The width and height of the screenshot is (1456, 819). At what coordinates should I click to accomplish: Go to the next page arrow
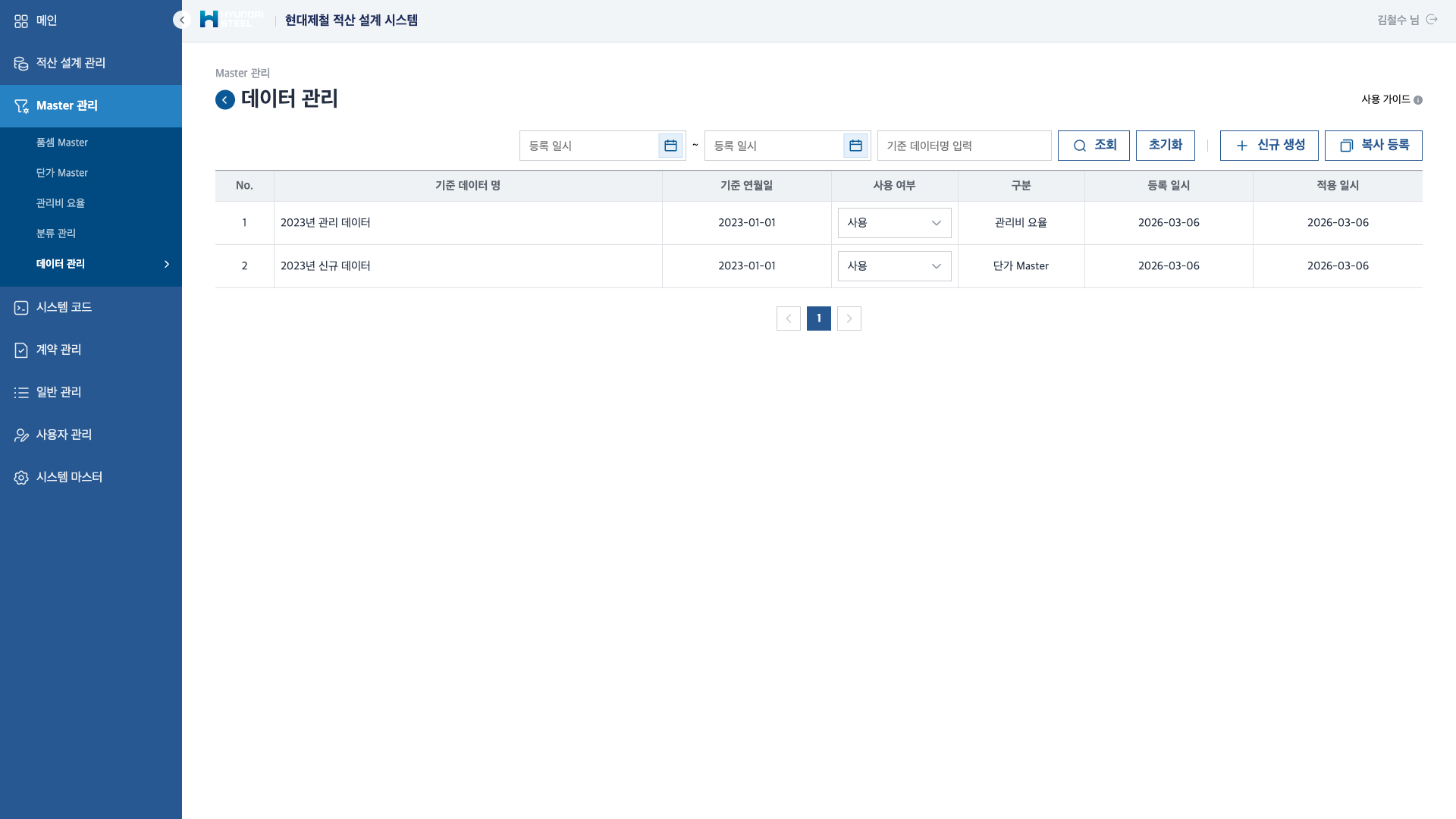tap(849, 318)
